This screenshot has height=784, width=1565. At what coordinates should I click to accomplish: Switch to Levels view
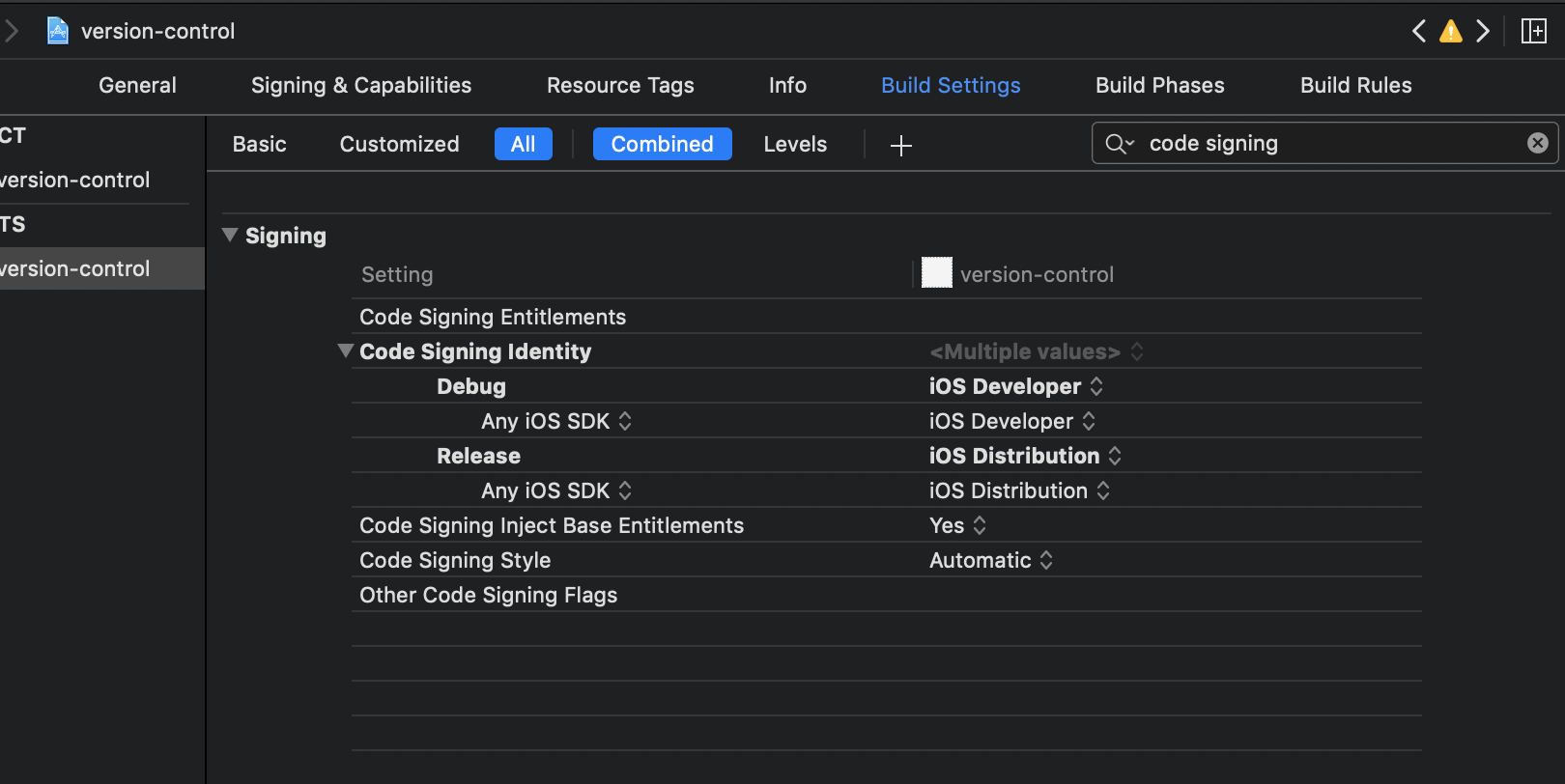click(796, 144)
